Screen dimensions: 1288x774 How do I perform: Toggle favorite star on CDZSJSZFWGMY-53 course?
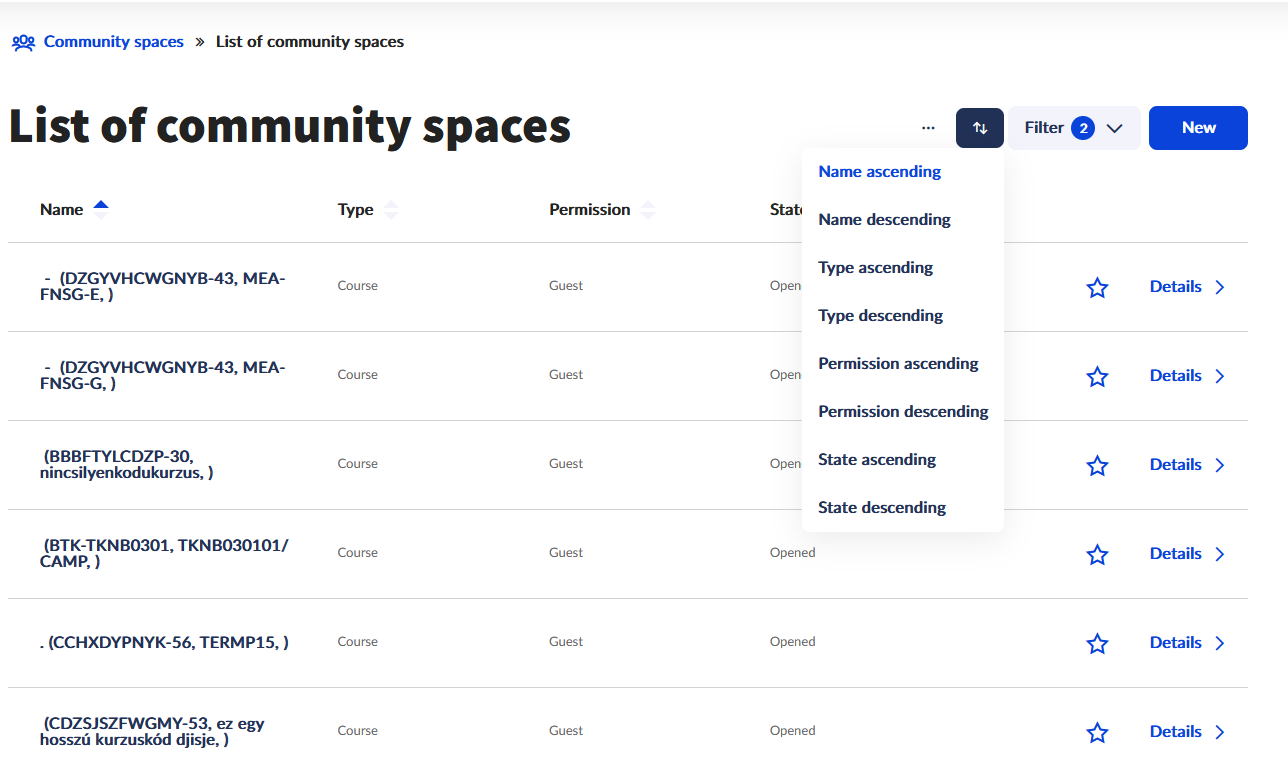(x=1097, y=733)
